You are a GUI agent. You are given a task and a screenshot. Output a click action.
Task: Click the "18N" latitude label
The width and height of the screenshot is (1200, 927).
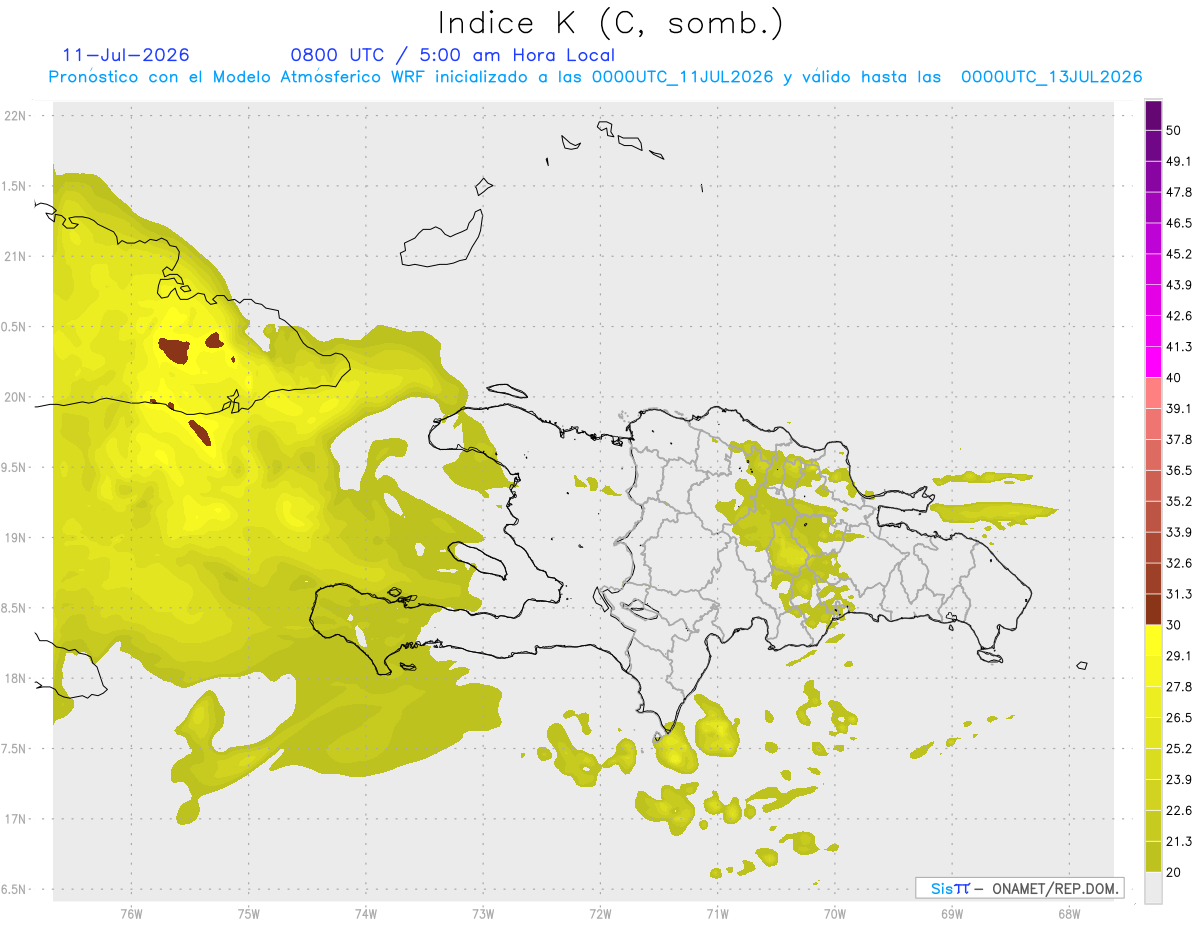17,679
